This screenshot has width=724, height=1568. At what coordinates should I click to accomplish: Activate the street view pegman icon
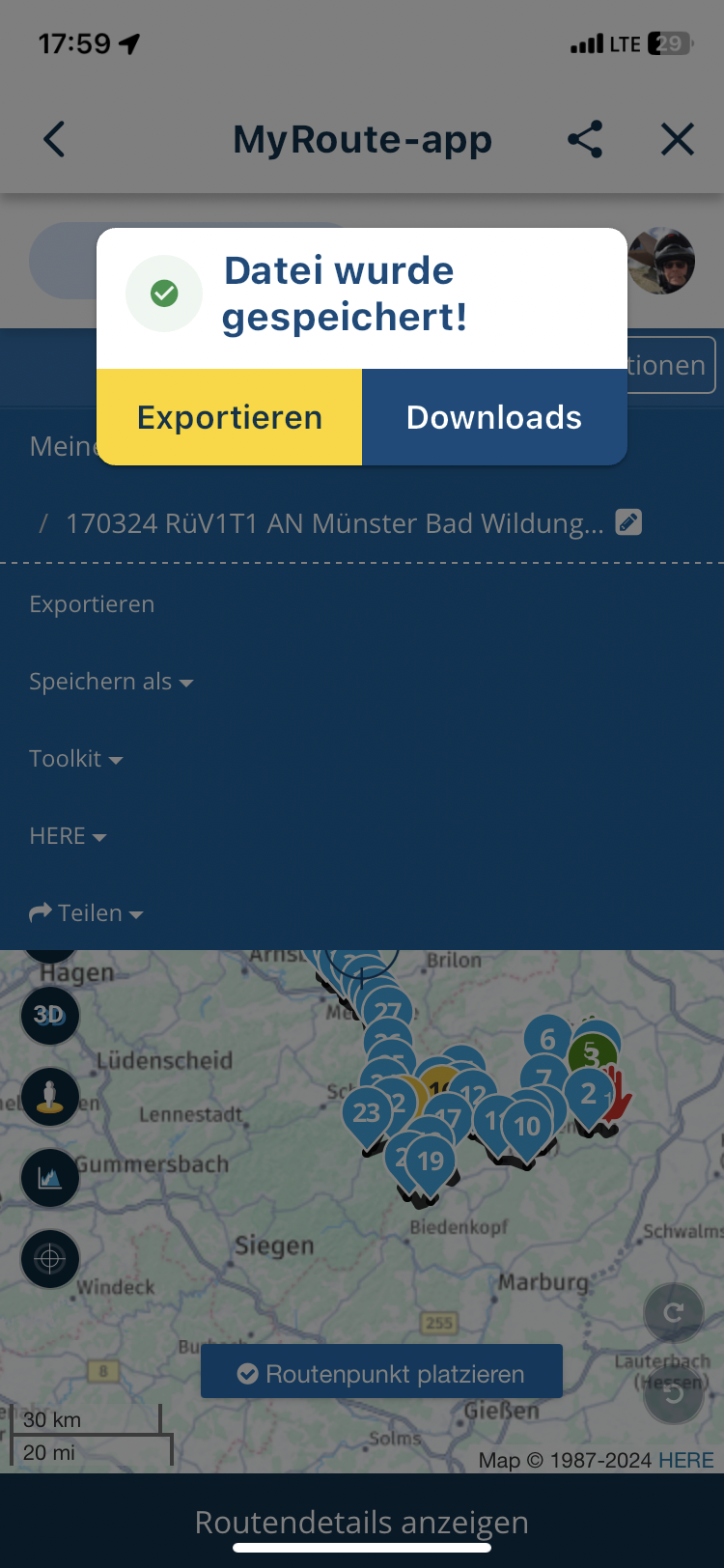pyautogui.click(x=50, y=1096)
